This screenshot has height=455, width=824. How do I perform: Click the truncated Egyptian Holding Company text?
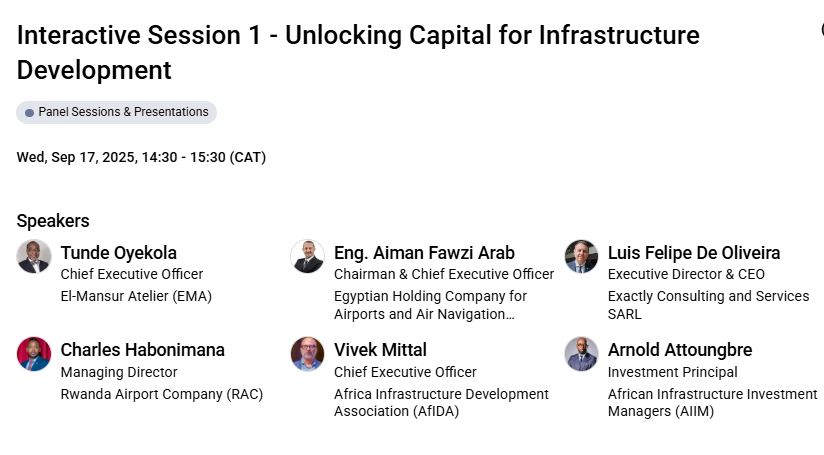point(430,305)
